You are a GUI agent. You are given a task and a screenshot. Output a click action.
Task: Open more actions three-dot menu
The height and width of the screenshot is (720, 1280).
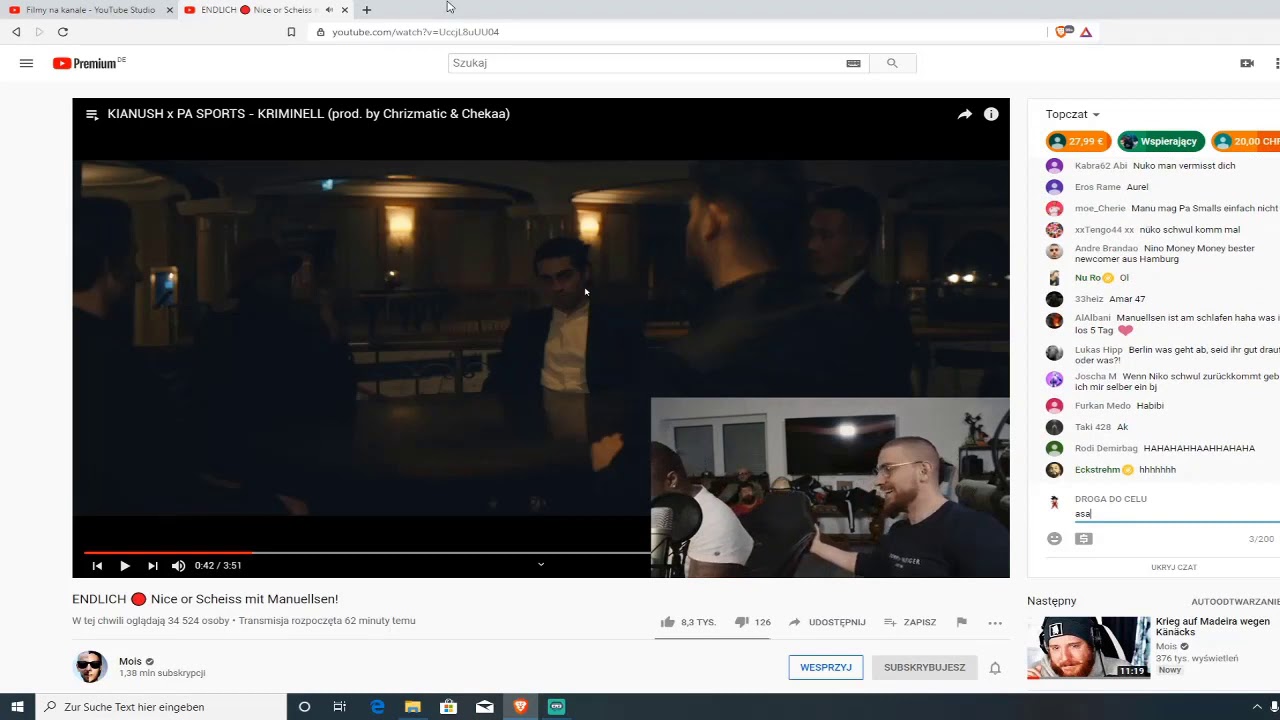[995, 622]
